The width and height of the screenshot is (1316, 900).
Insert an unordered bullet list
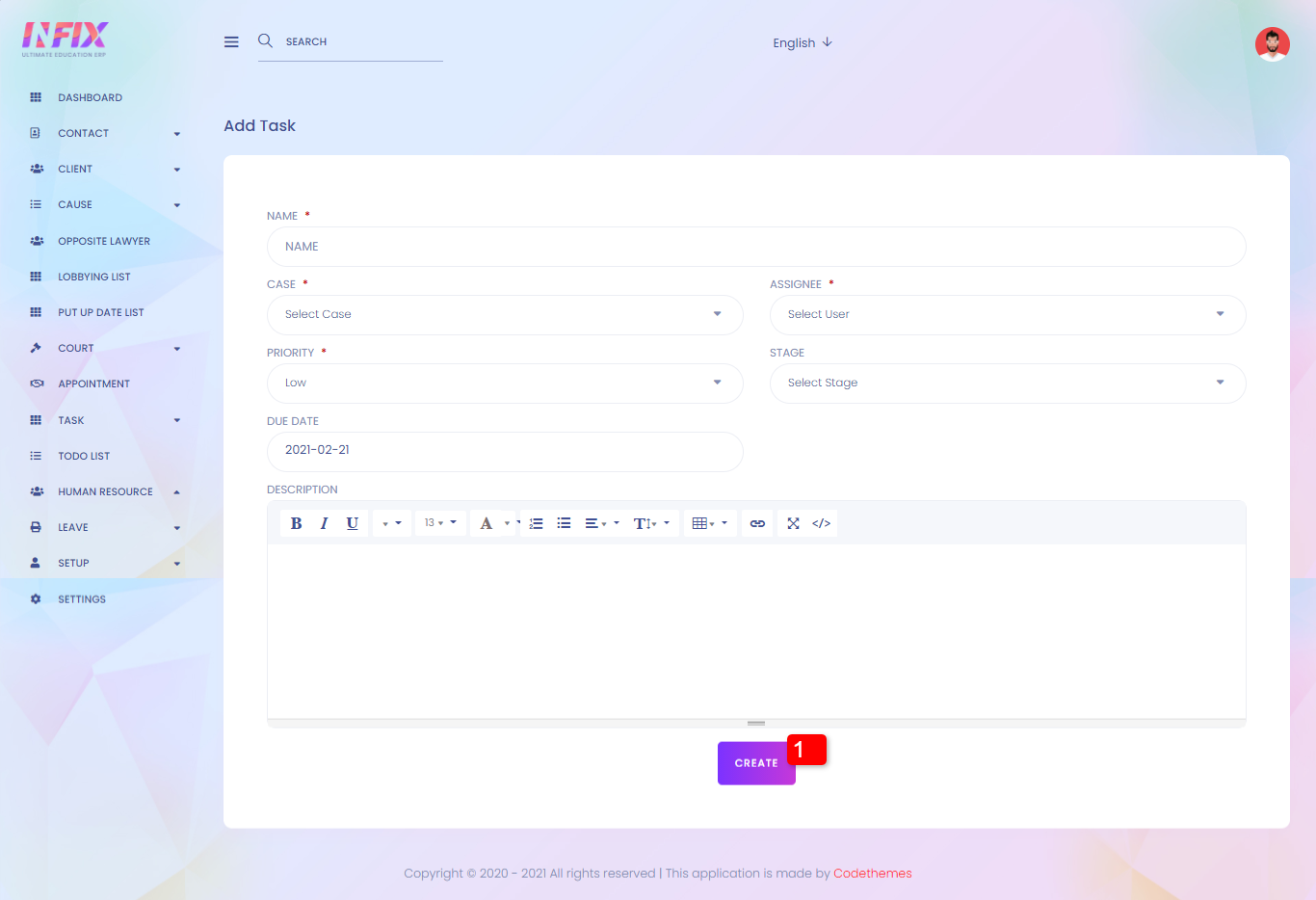point(565,523)
